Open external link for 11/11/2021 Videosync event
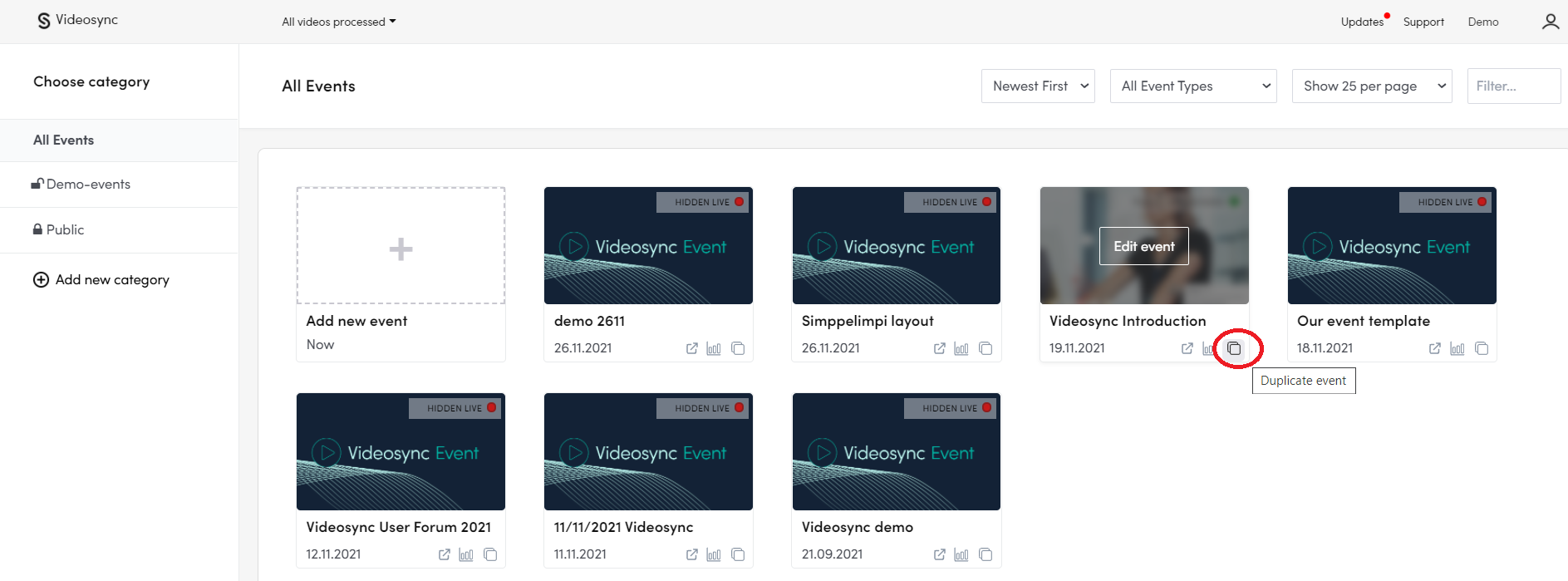Image resolution: width=1568 pixels, height=581 pixels. coord(691,554)
